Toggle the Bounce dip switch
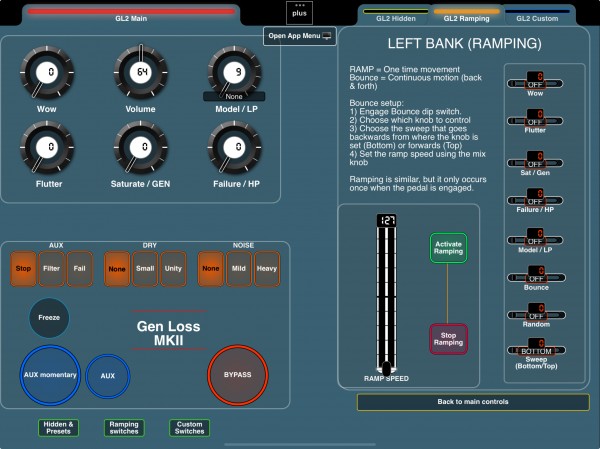 tap(535, 276)
